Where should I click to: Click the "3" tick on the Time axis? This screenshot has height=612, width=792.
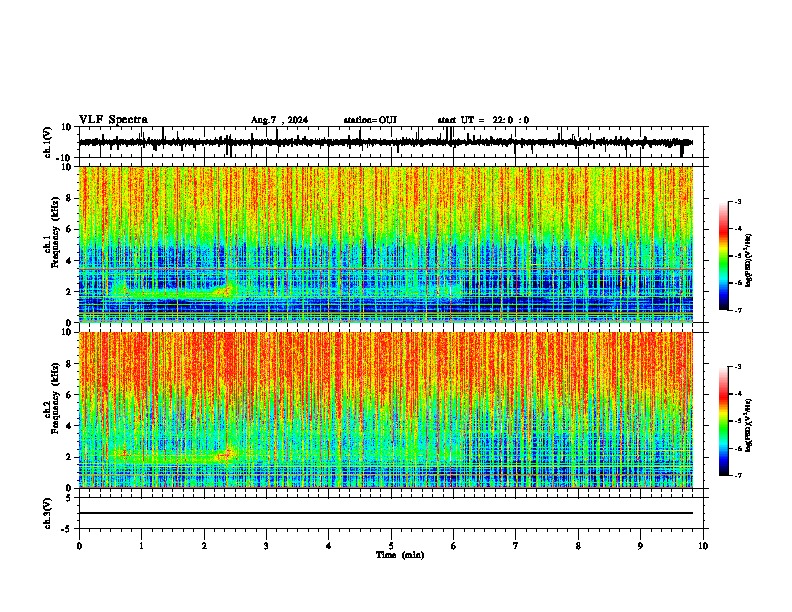pos(266,546)
